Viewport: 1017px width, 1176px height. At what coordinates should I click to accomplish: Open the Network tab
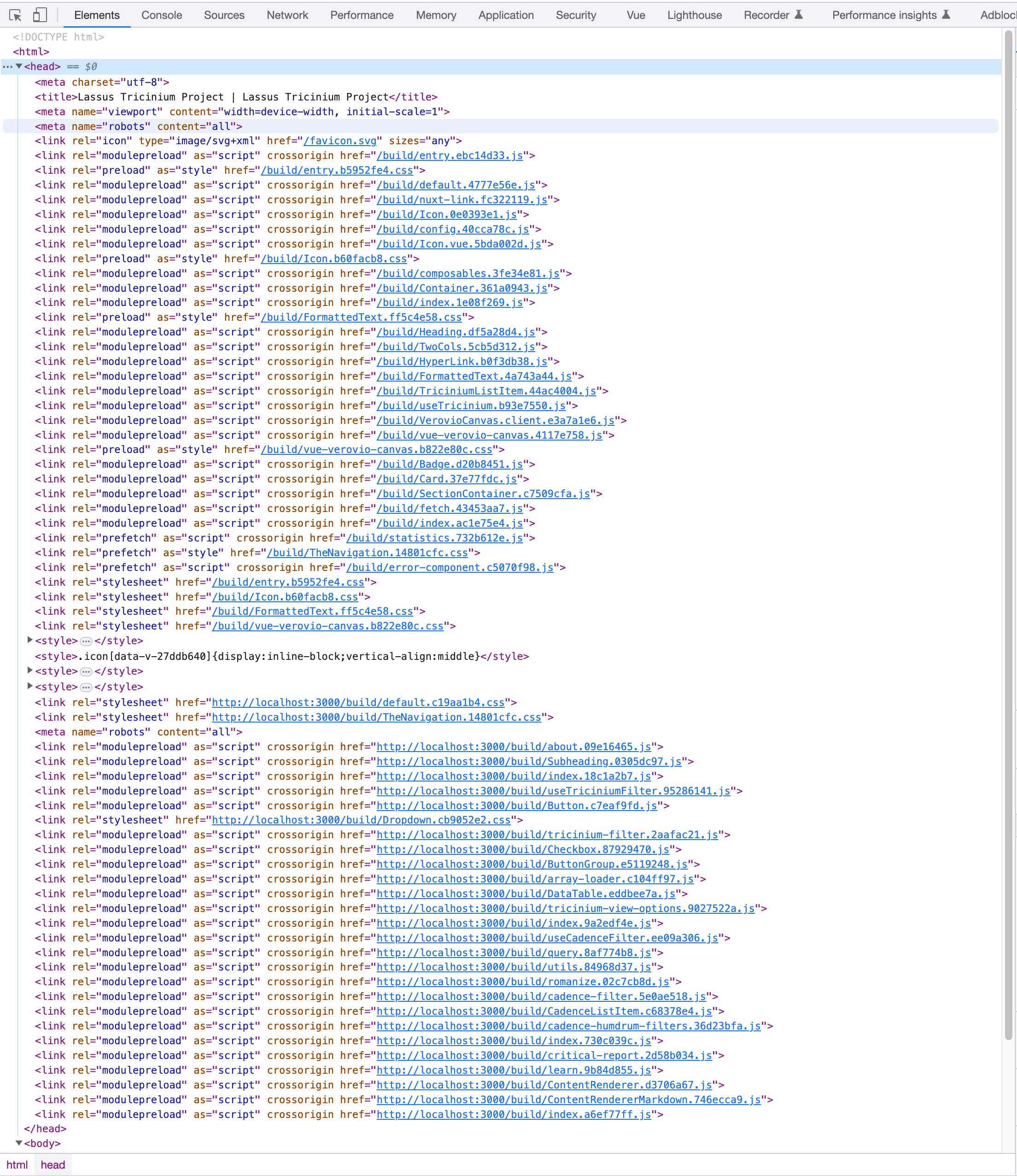tap(287, 15)
